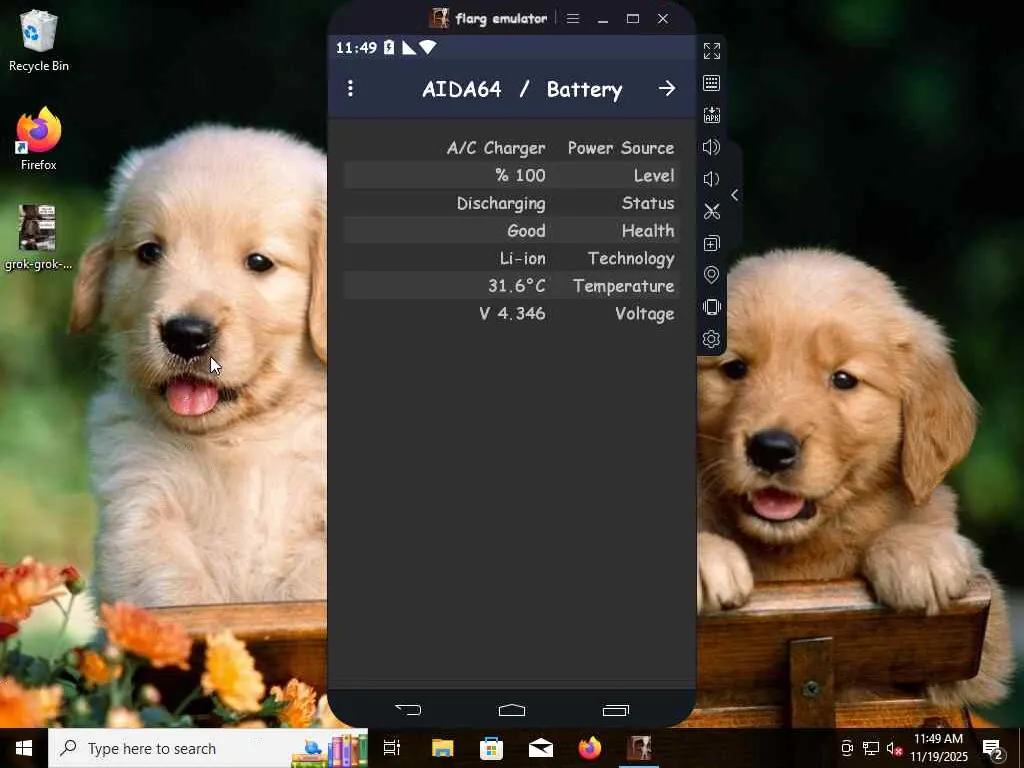Open the taskbar clock showing 11:49 AM

[938, 748]
